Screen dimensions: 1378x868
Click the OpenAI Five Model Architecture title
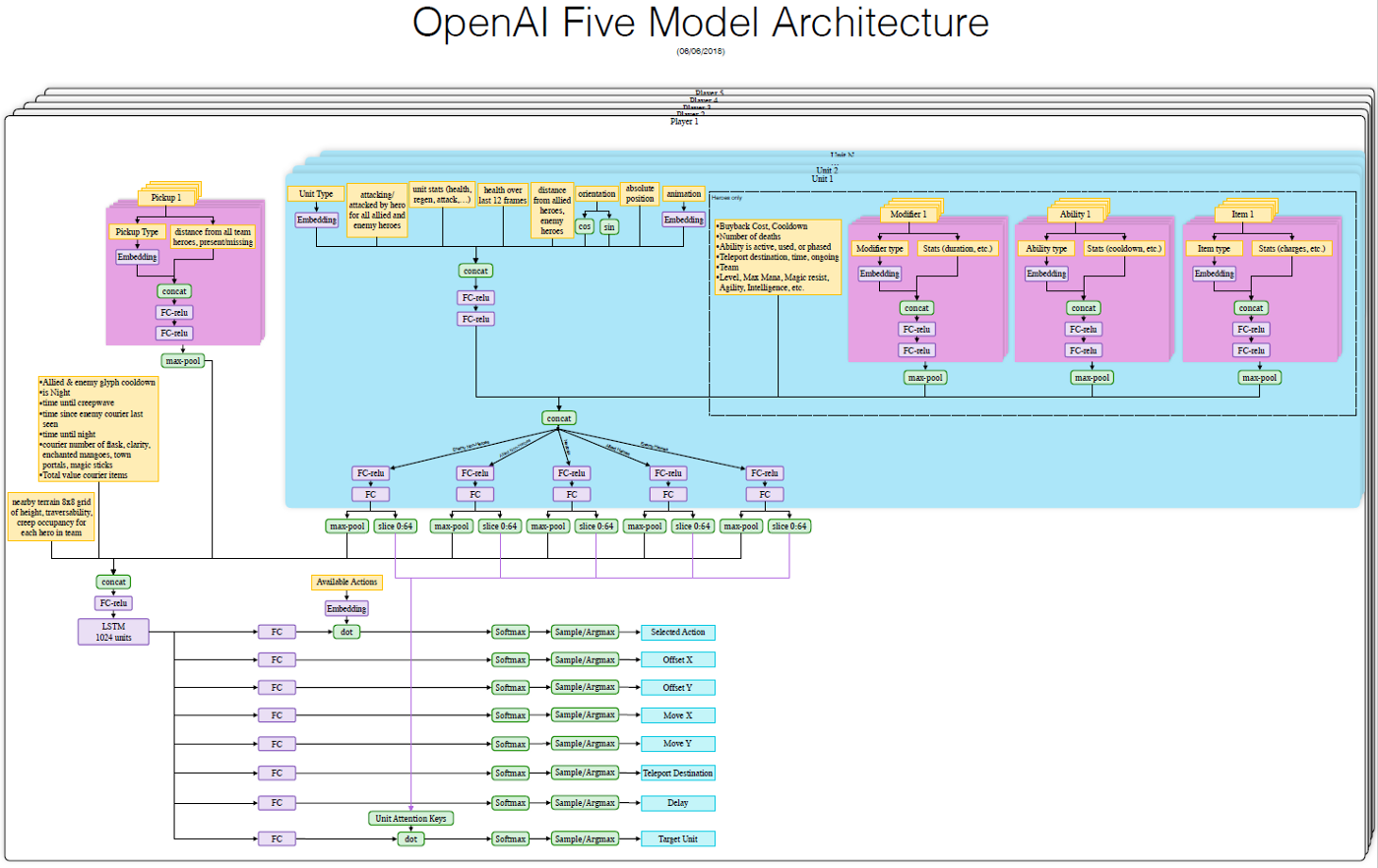click(x=701, y=23)
